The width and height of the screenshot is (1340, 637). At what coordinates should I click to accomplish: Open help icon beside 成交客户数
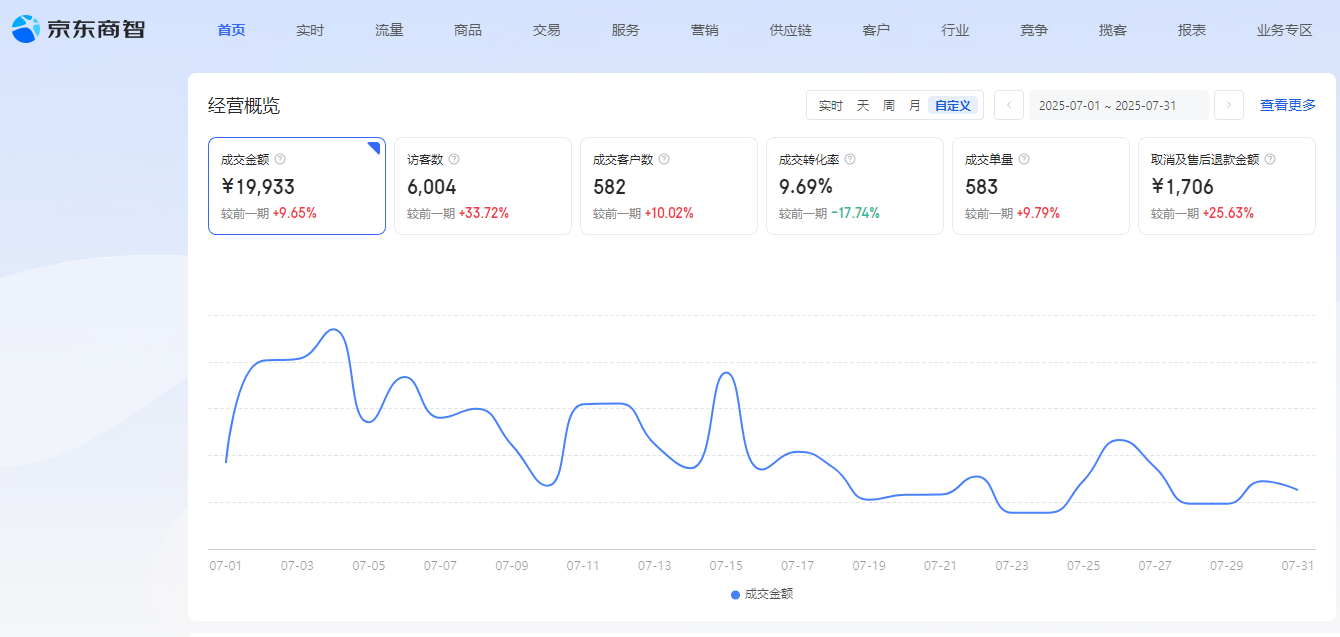tap(664, 159)
